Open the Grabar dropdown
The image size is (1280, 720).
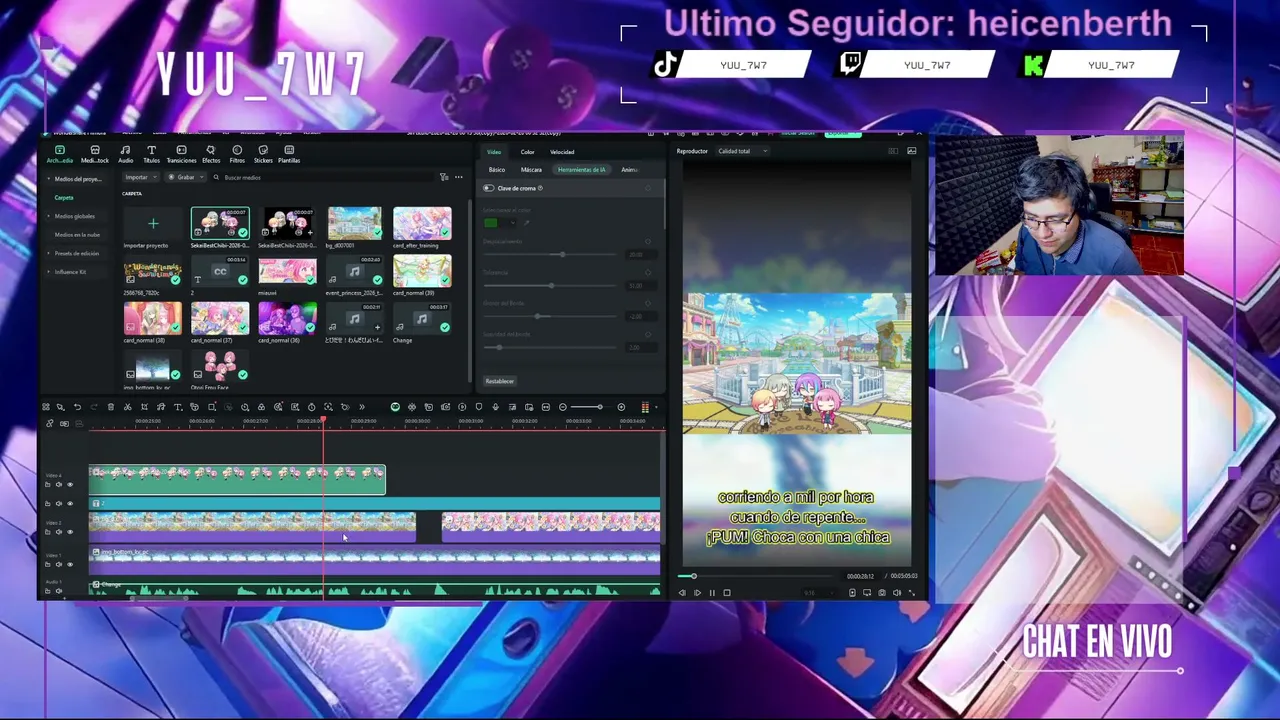[186, 177]
